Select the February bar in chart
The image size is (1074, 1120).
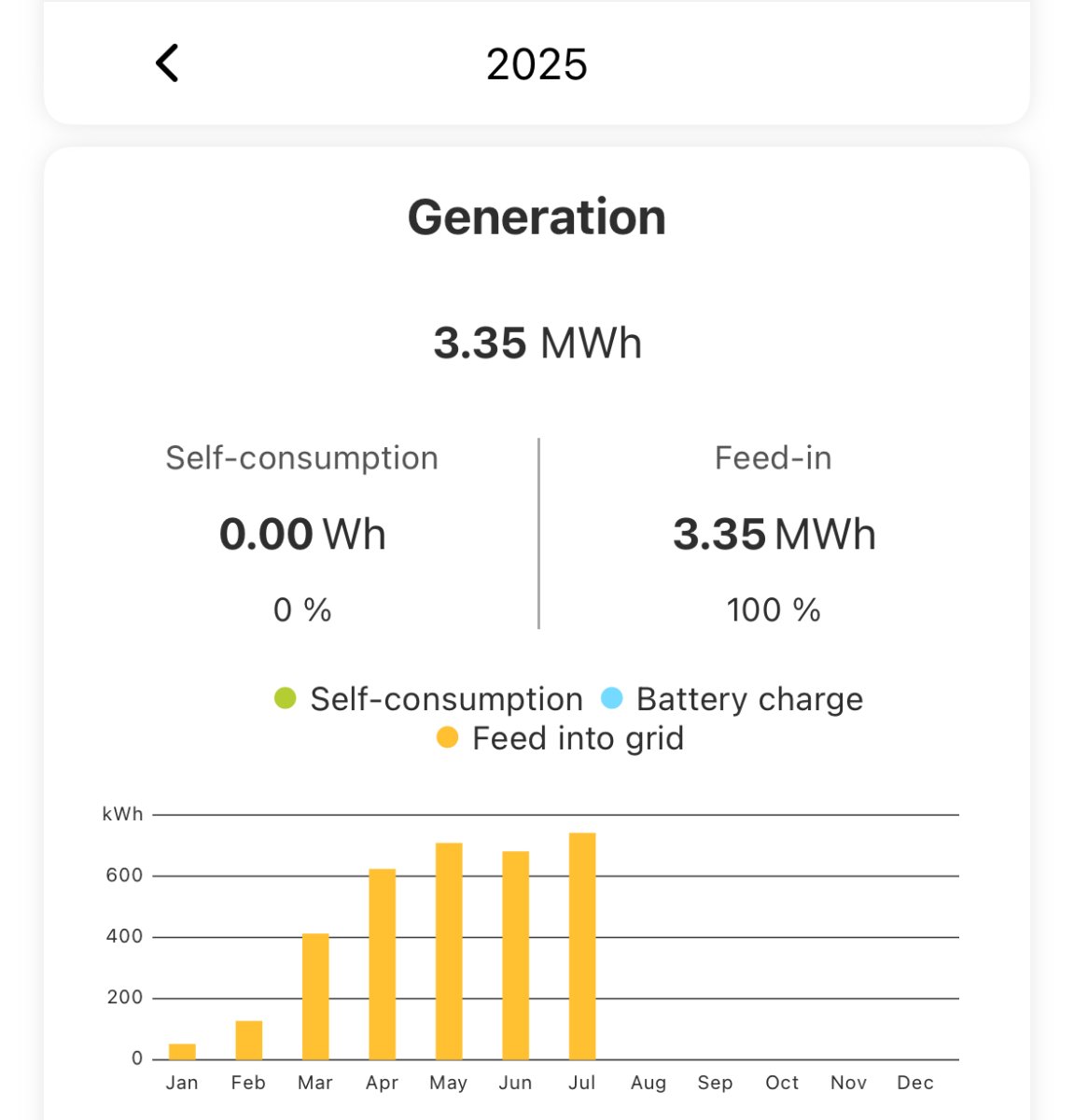[248, 1040]
